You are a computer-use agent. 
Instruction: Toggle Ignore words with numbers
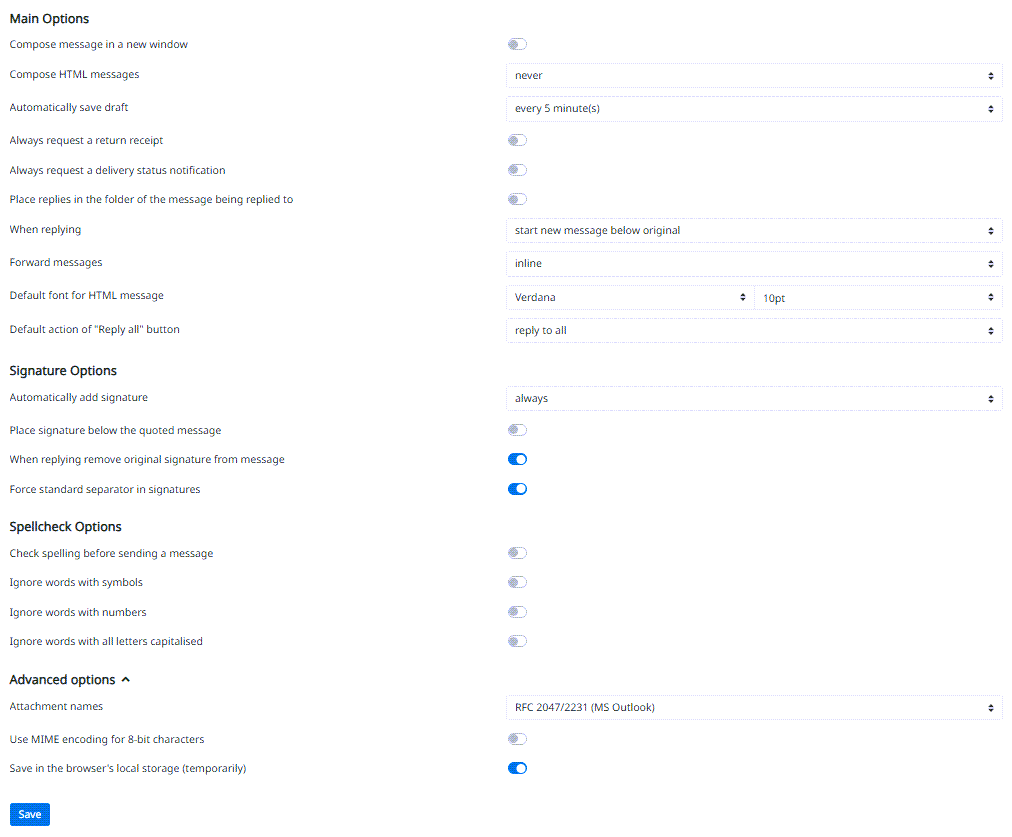(517, 612)
